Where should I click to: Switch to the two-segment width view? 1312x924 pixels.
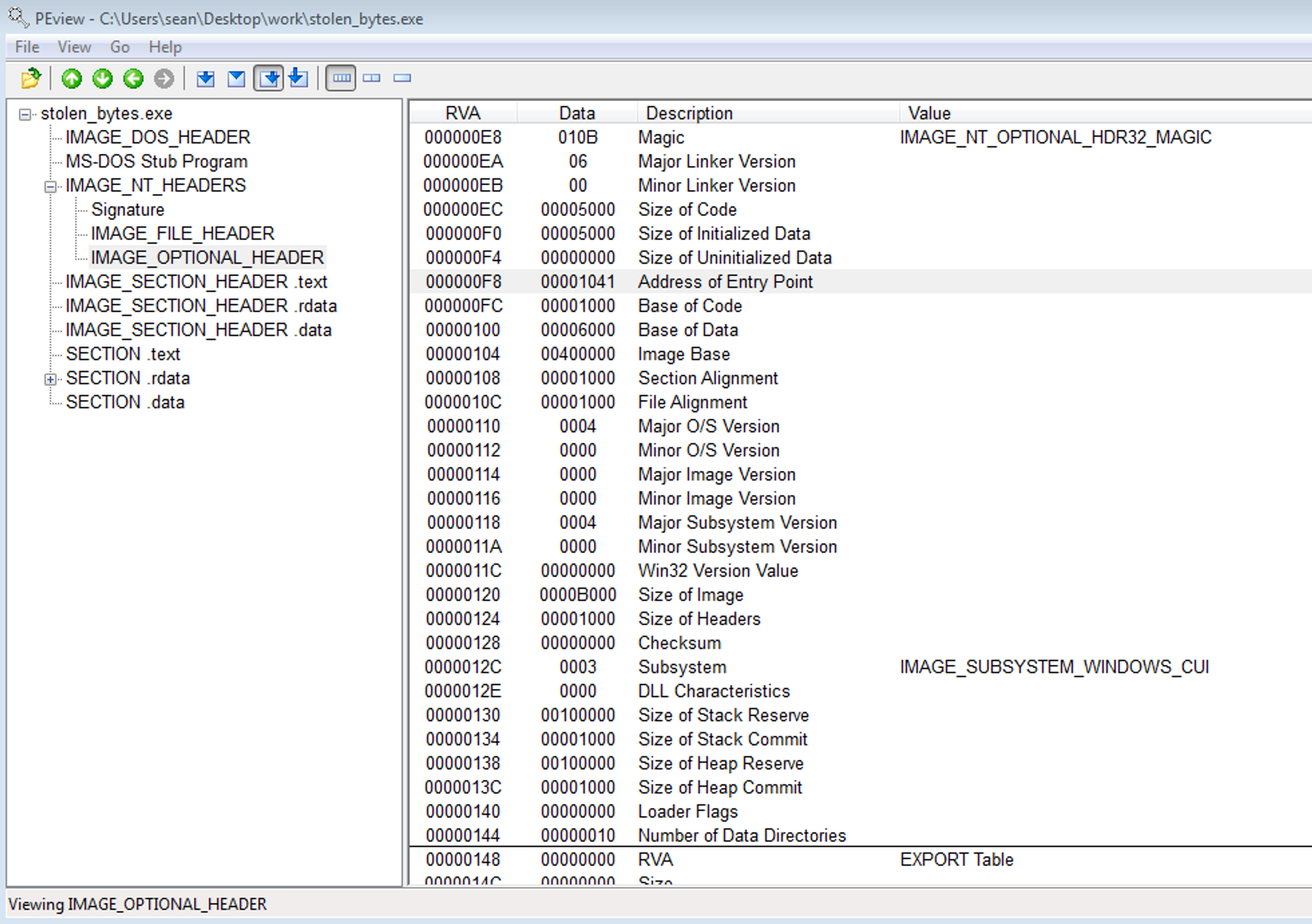pos(372,79)
